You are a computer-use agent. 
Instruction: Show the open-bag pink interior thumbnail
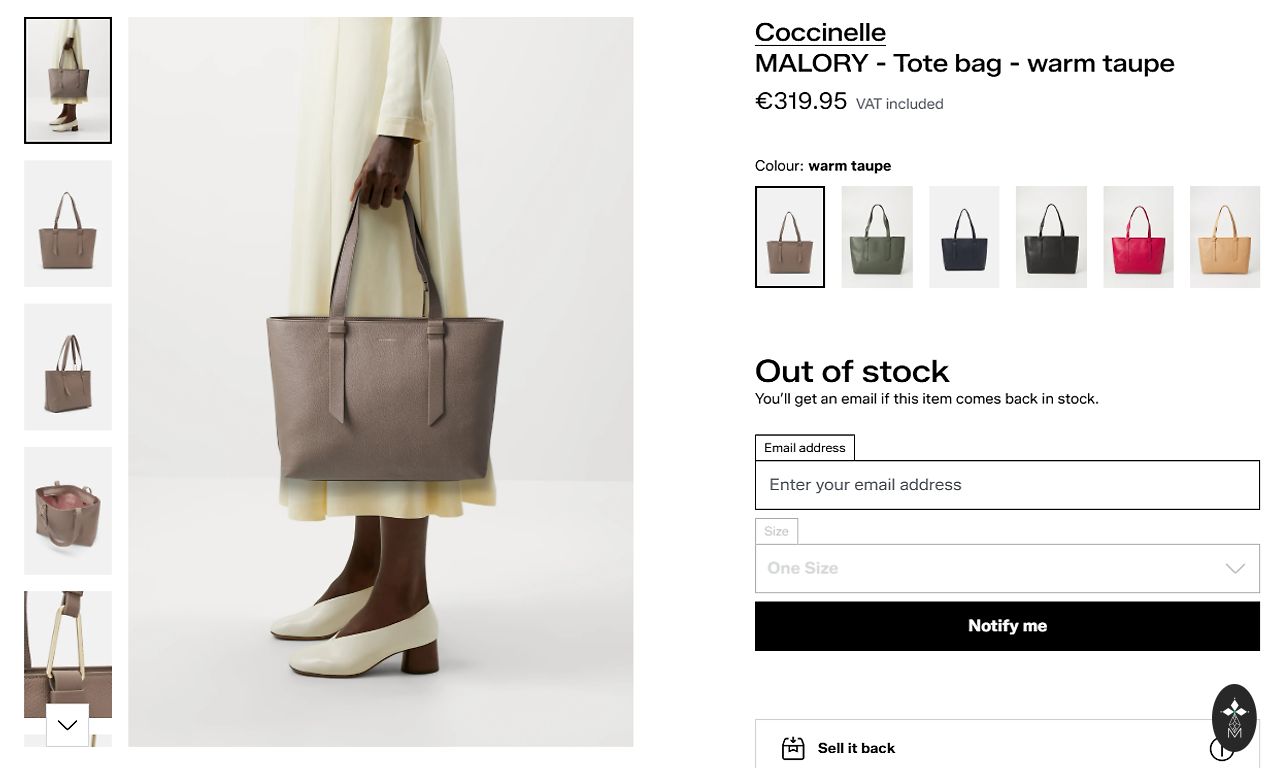pyautogui.click(x=68, y=510)
